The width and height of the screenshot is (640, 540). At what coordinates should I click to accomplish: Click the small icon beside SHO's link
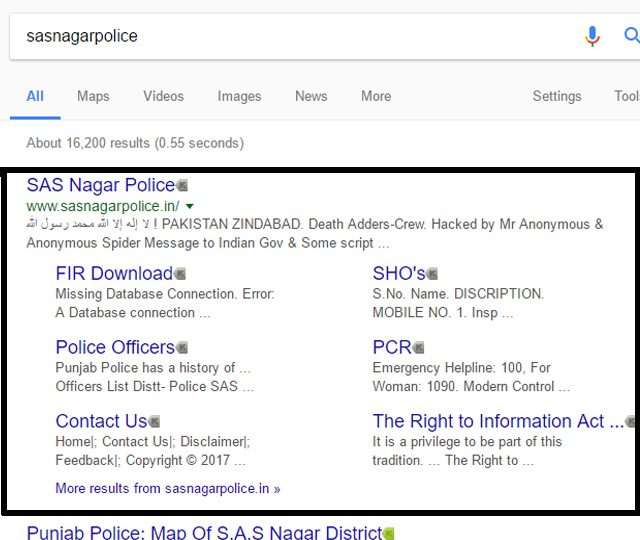(x=432, y=274)
